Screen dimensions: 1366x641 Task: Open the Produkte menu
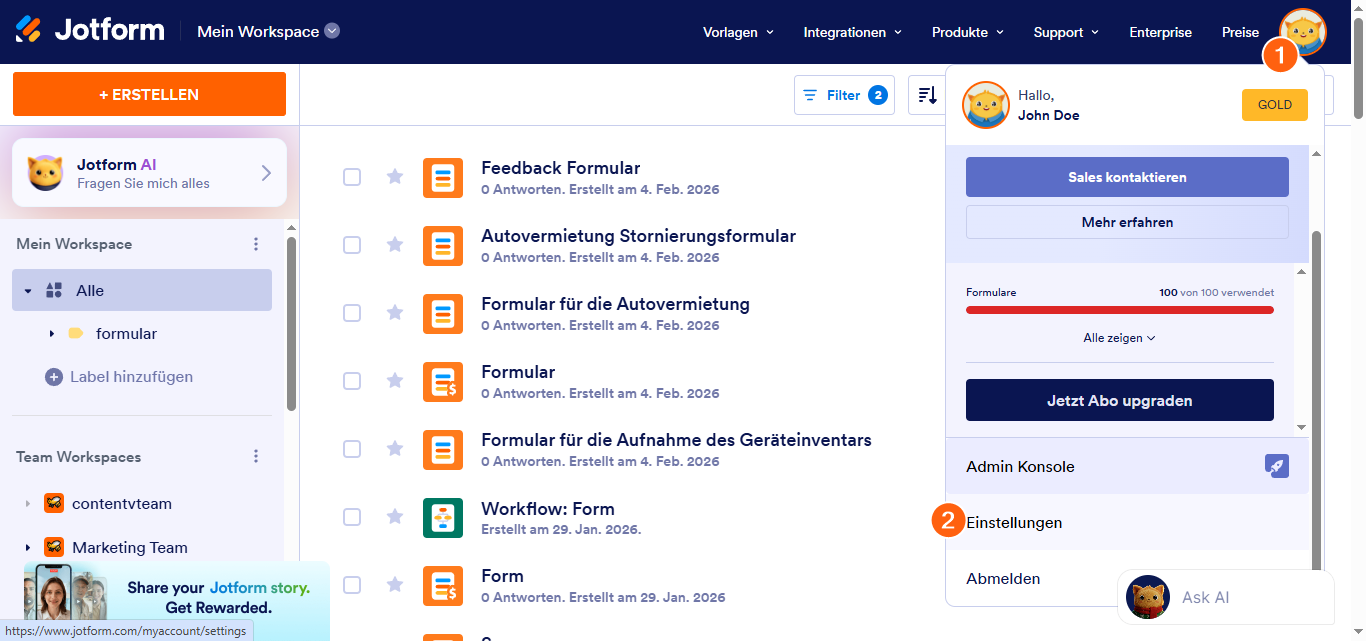(x=966, y=32)
